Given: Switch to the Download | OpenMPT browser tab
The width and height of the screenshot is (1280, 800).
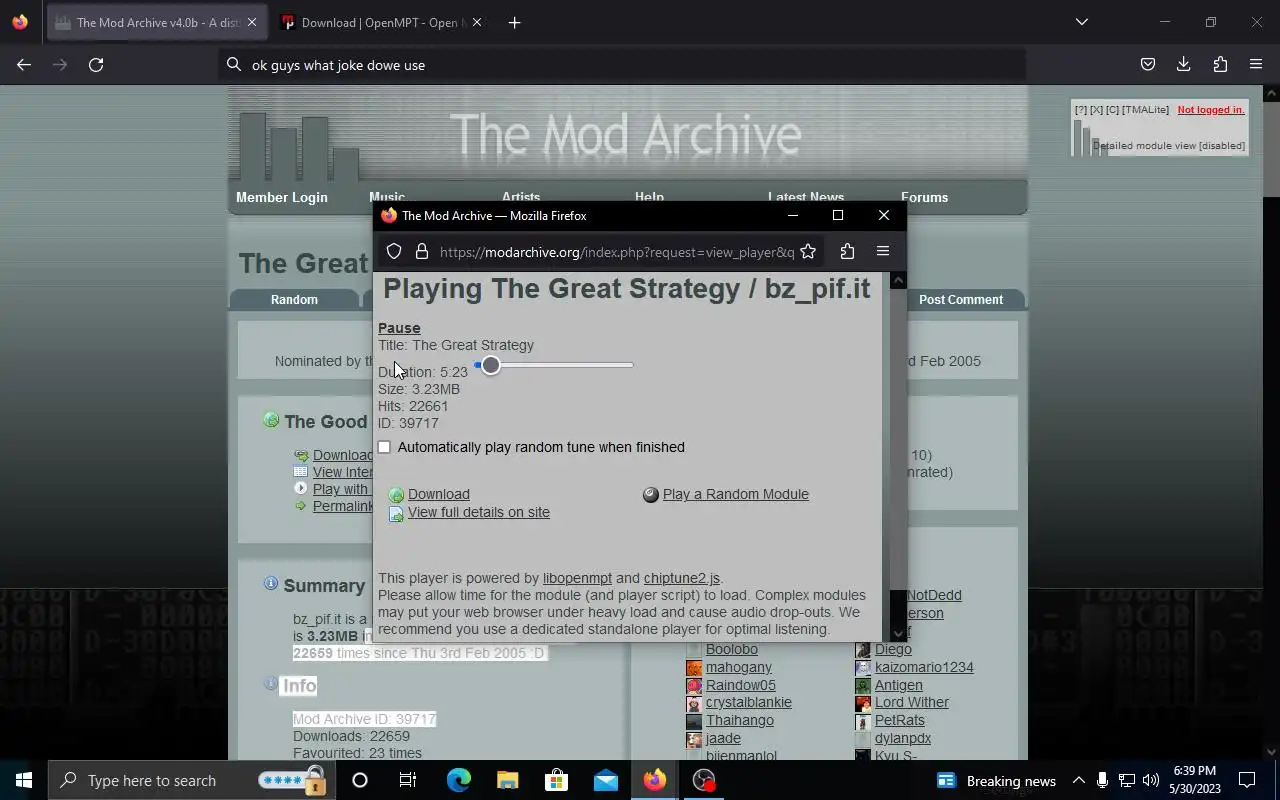Looking at the screenshot, I should tap(380, 22).
